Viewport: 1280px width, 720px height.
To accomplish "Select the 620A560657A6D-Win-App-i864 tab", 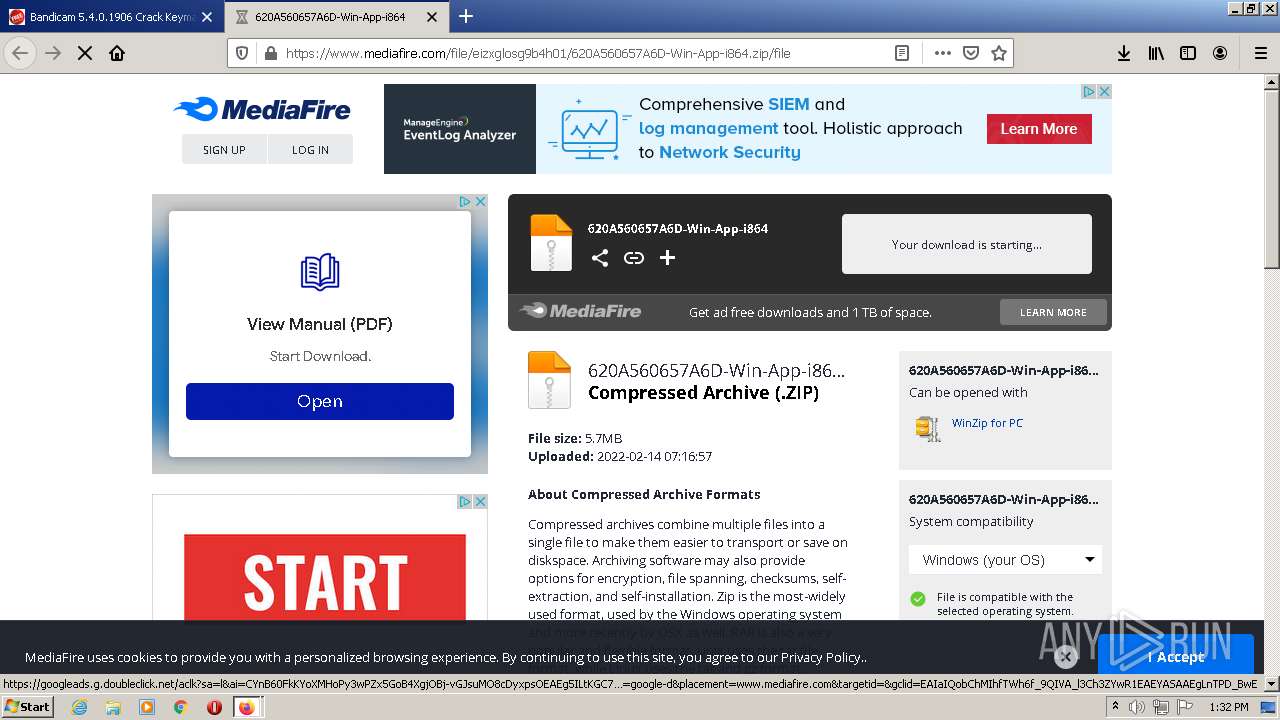I will pyautogui.click(x=337, y=17).
